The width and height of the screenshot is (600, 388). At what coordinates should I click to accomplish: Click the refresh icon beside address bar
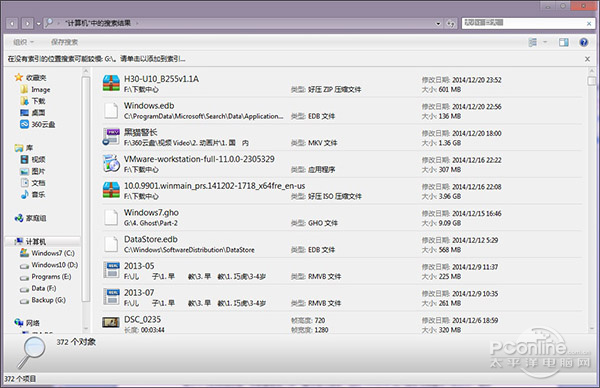[450, 24]
